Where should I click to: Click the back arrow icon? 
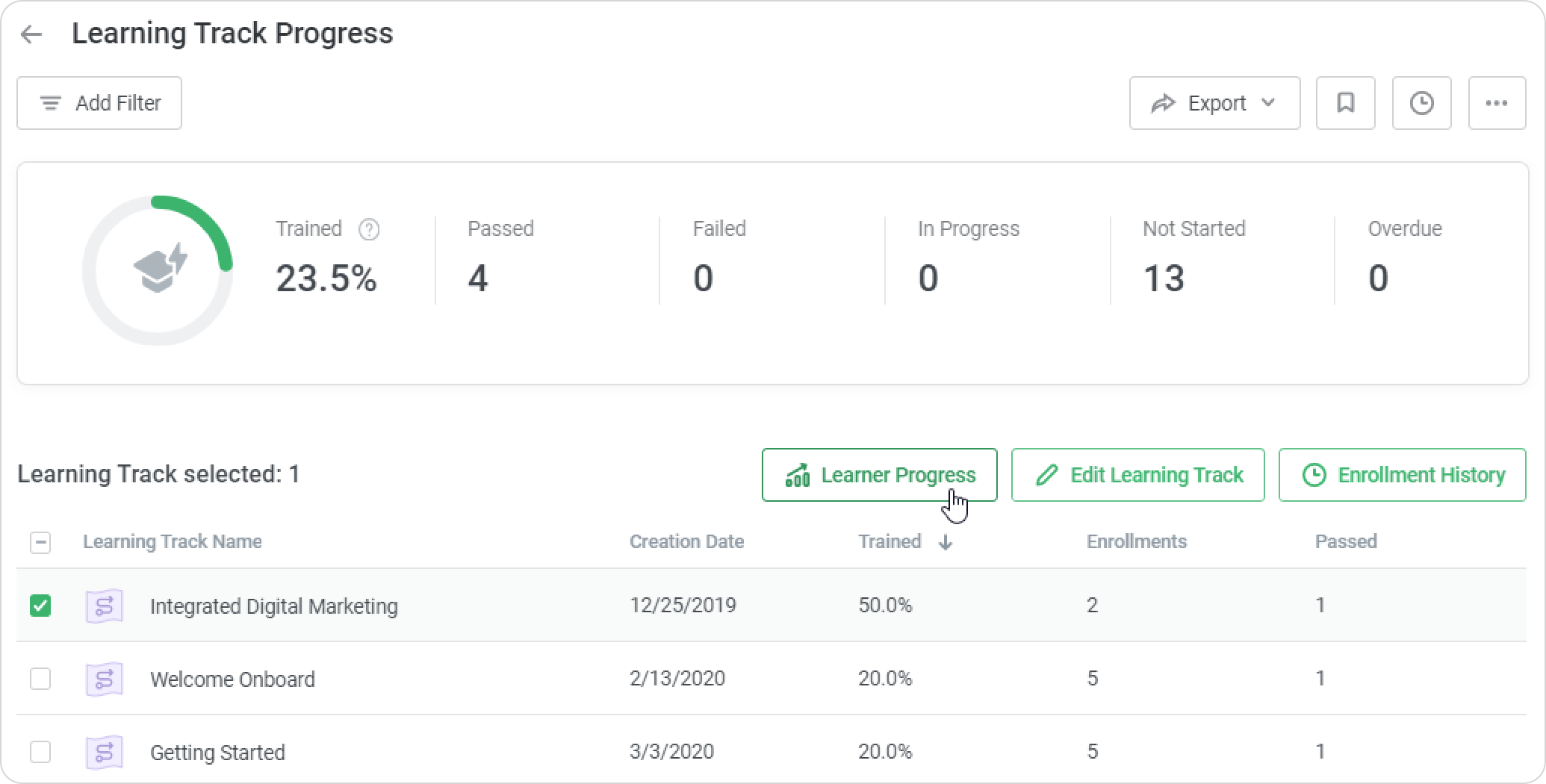31,34
